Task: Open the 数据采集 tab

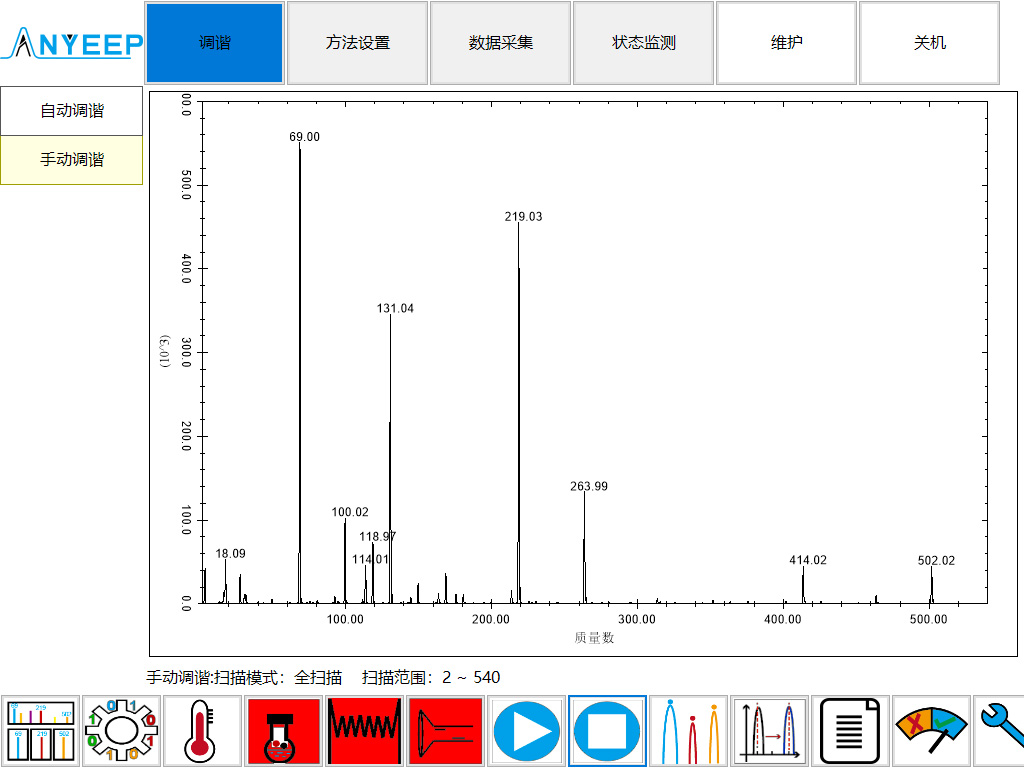Action: [500, 43]
